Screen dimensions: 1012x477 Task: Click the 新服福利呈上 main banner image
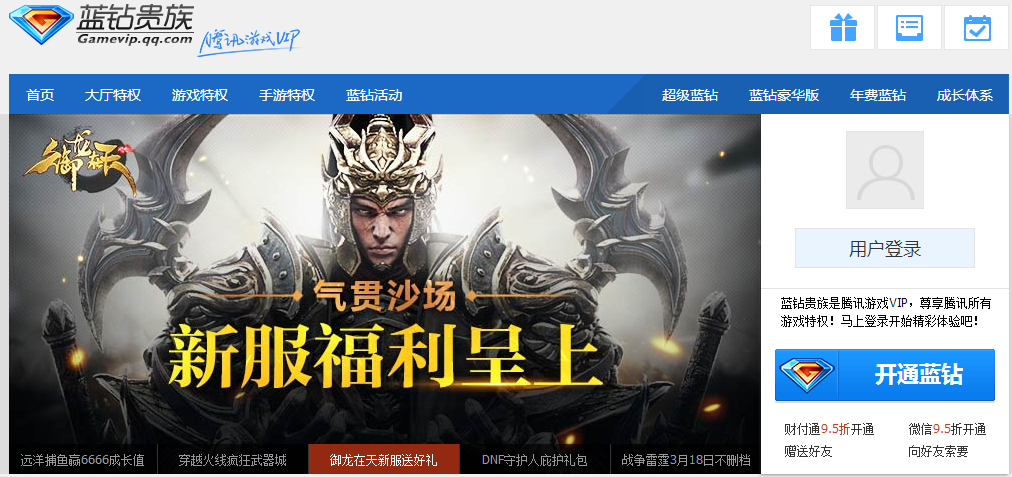pyautogui.click(x=385, y=279)
